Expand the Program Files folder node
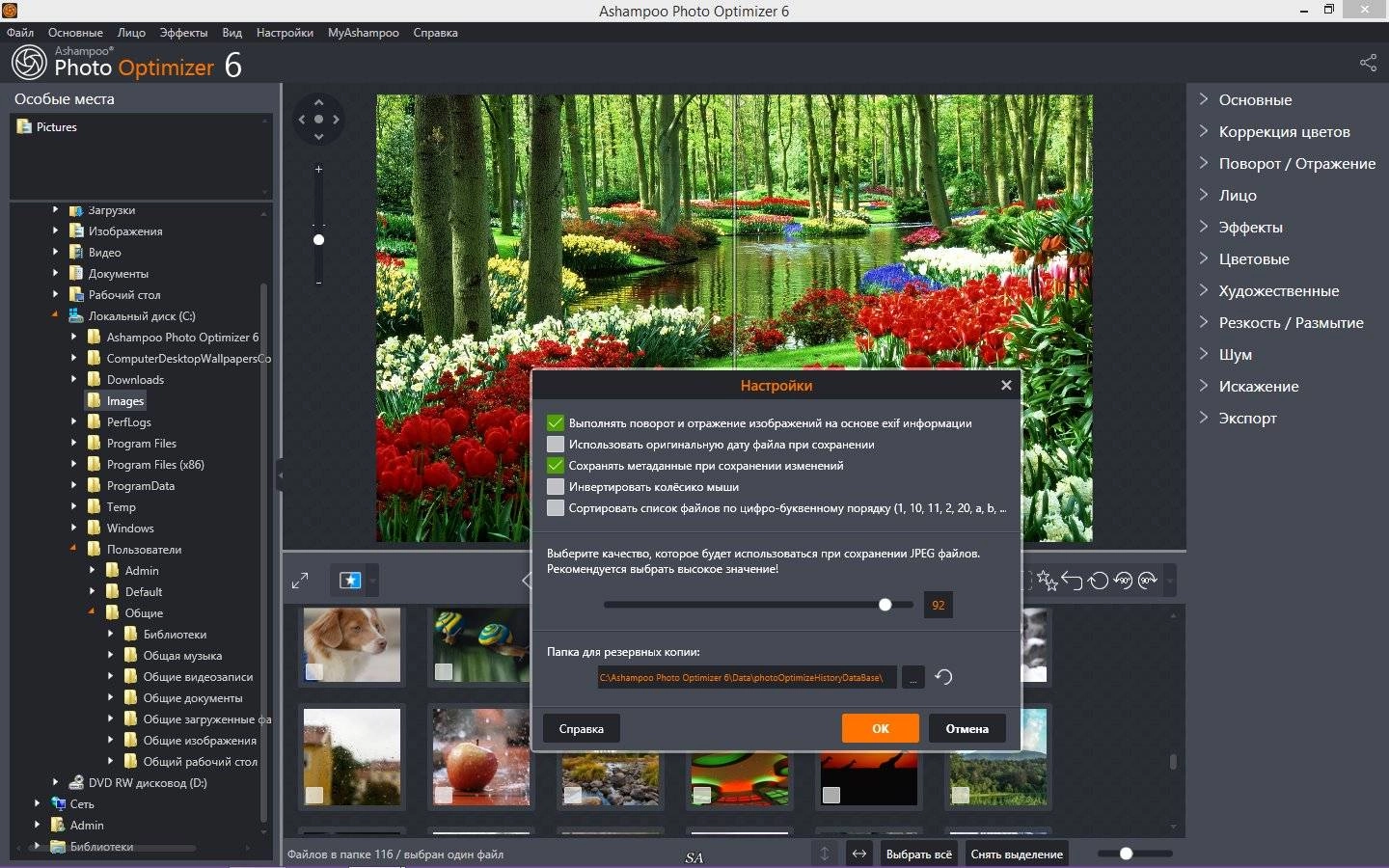 tap(73, 443)
